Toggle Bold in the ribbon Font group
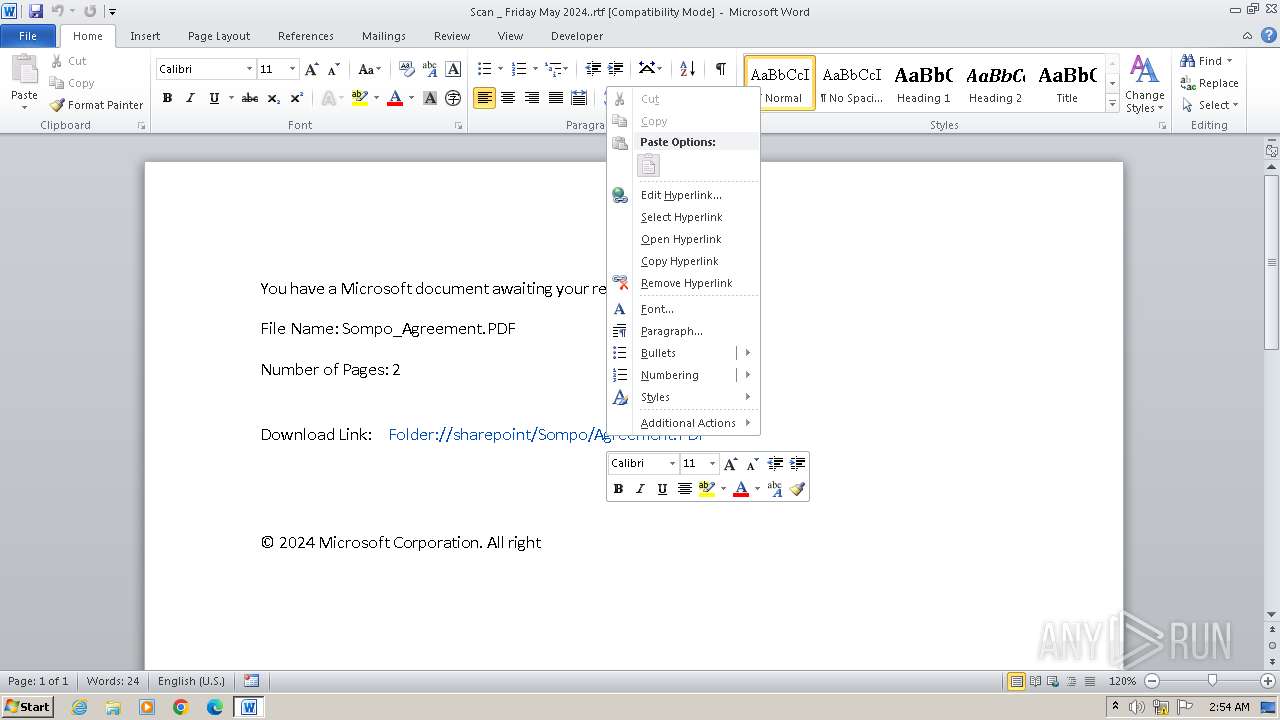 pos(167,98)
